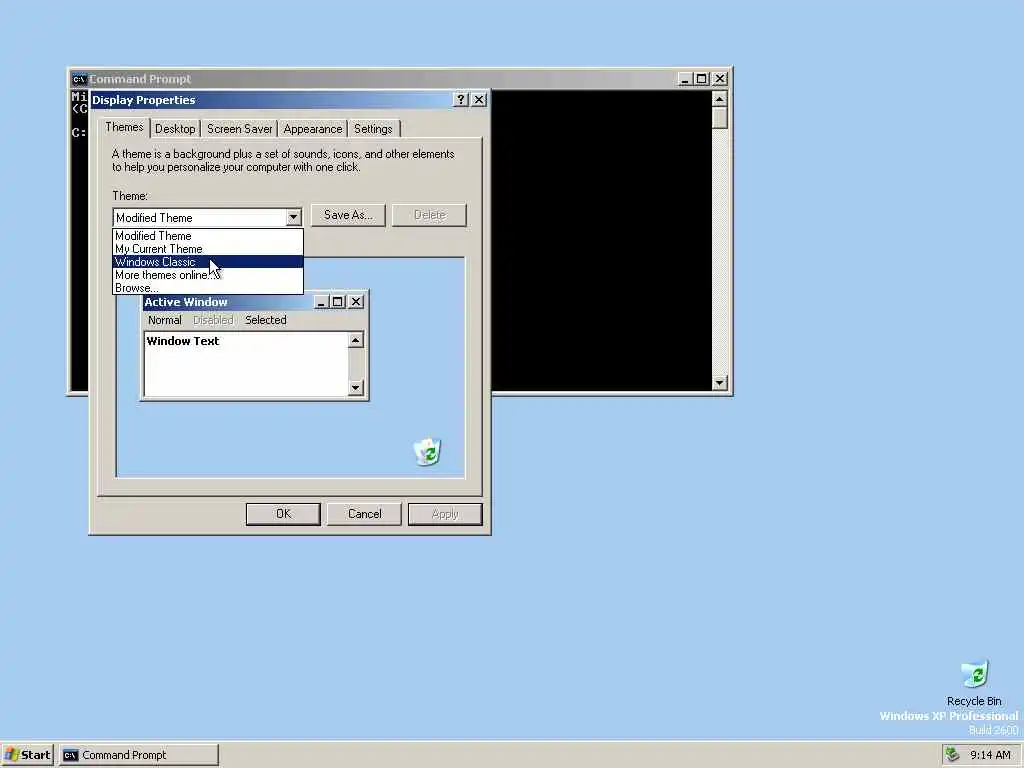The height and width of the screenshot is (768, 1024).
Task: Maximize the Command Prompt window
Action: tap(701, 79)
